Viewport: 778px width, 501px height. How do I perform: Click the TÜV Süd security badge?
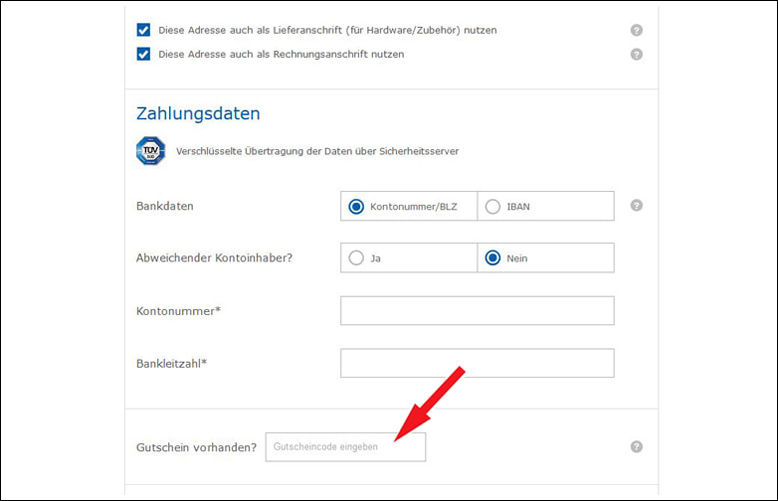151,151
